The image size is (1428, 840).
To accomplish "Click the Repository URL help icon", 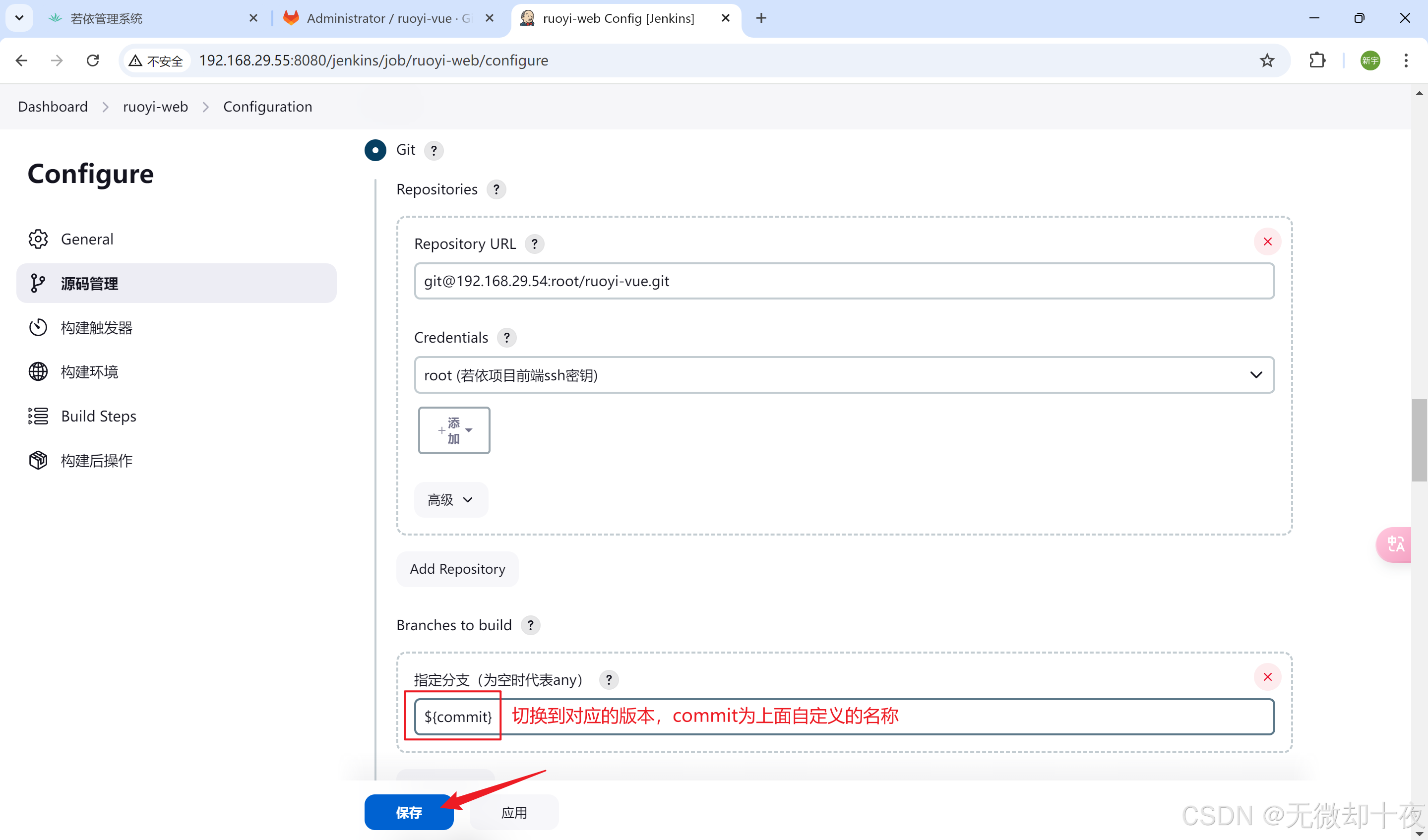I will [x=534, y=243].
